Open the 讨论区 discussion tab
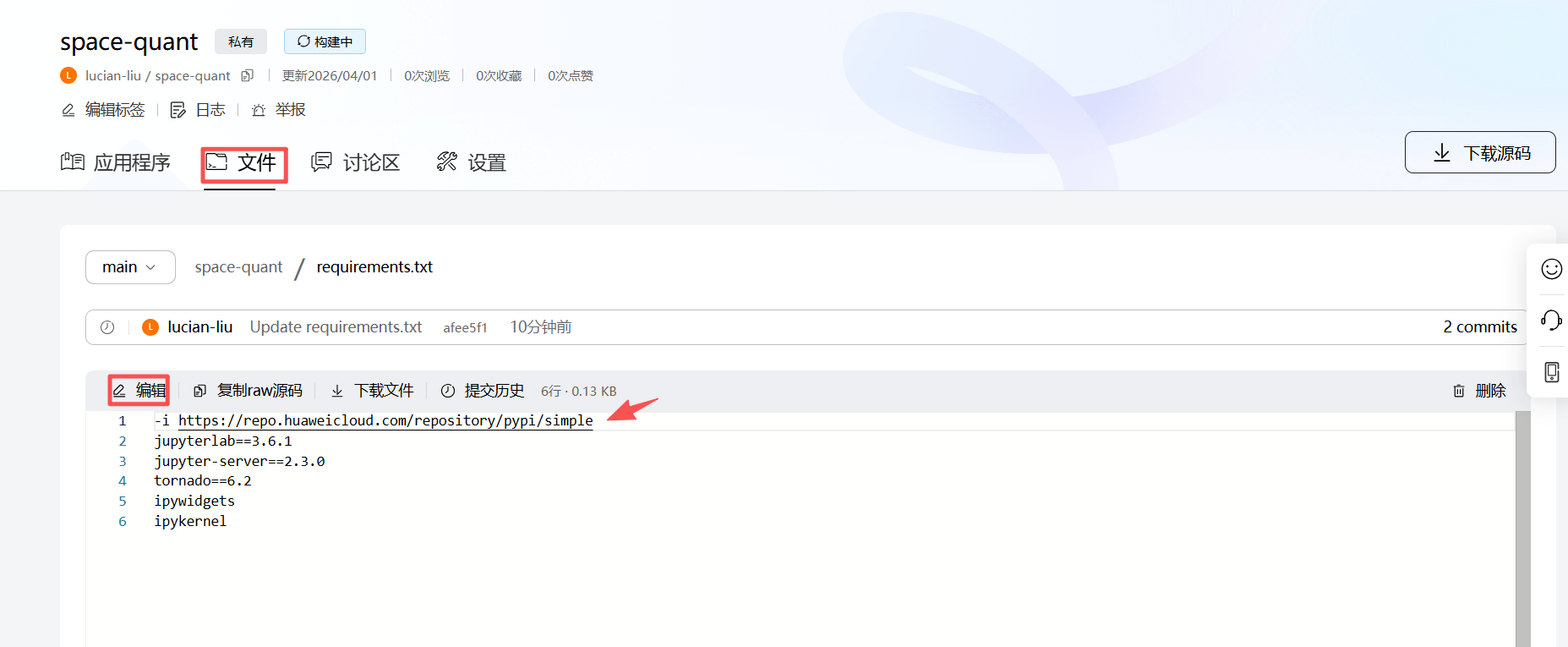This screenshot has height=647, width=1568. click(x=356, y=162)
